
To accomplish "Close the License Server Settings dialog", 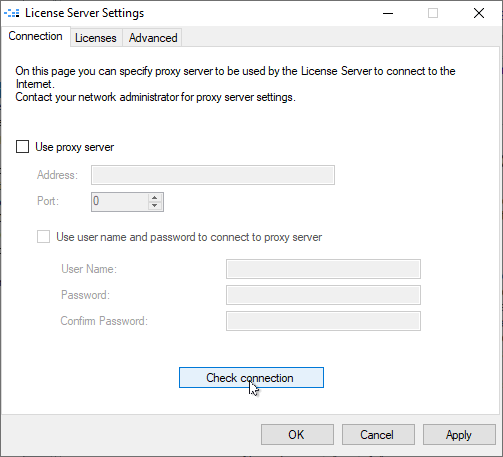I will [x=479, y=13].
